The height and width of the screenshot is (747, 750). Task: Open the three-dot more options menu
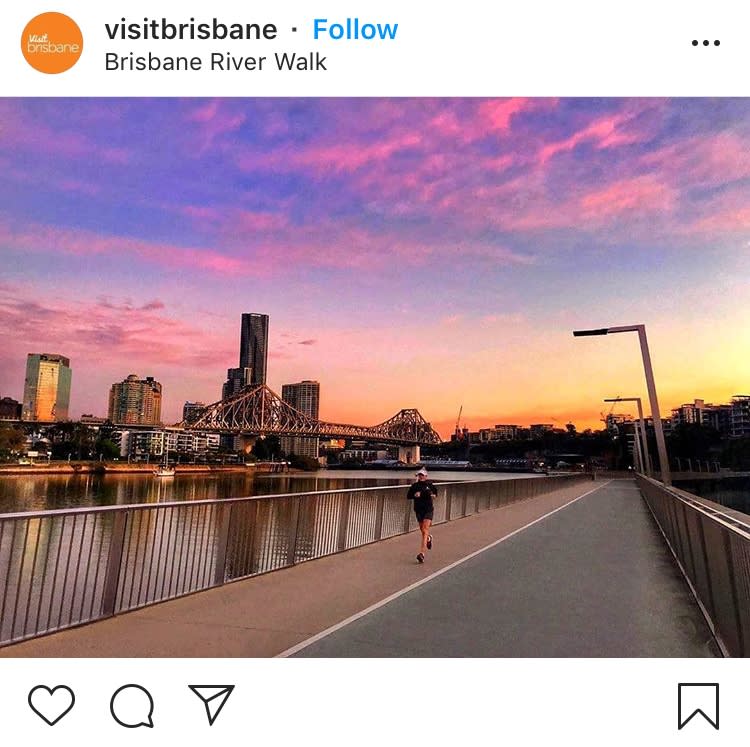point(706,43)
